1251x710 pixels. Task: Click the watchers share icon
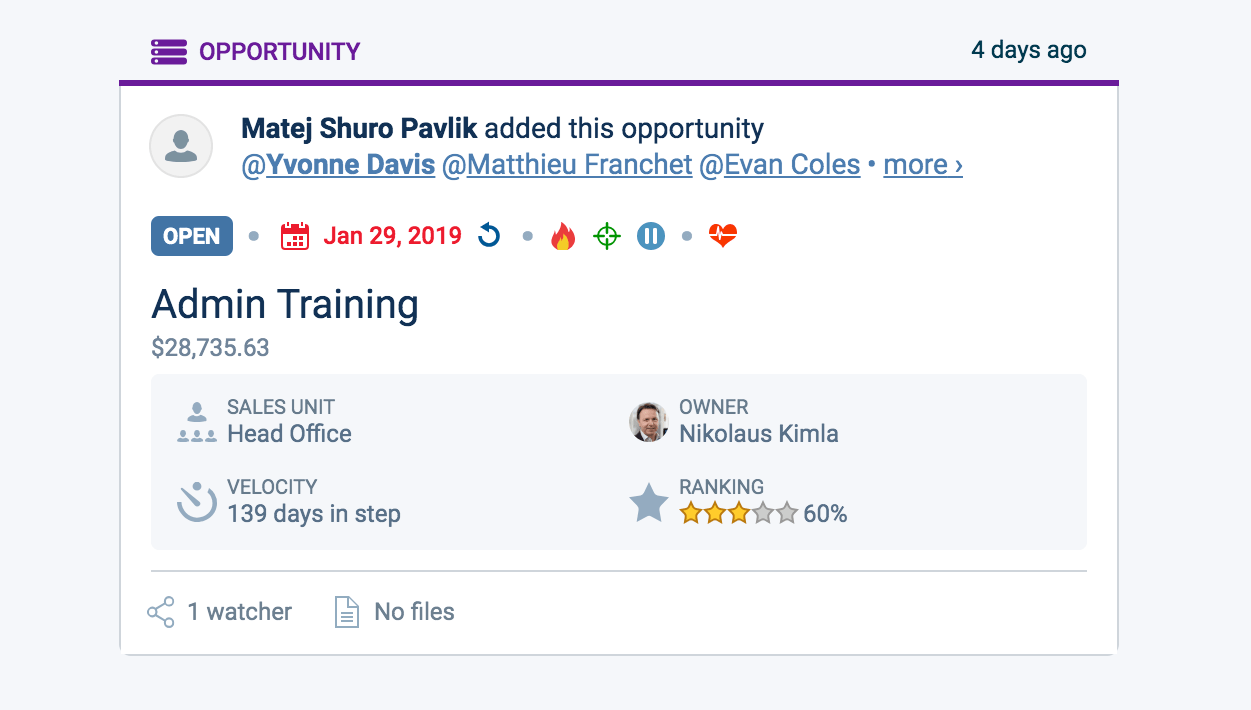coord(160,611)
